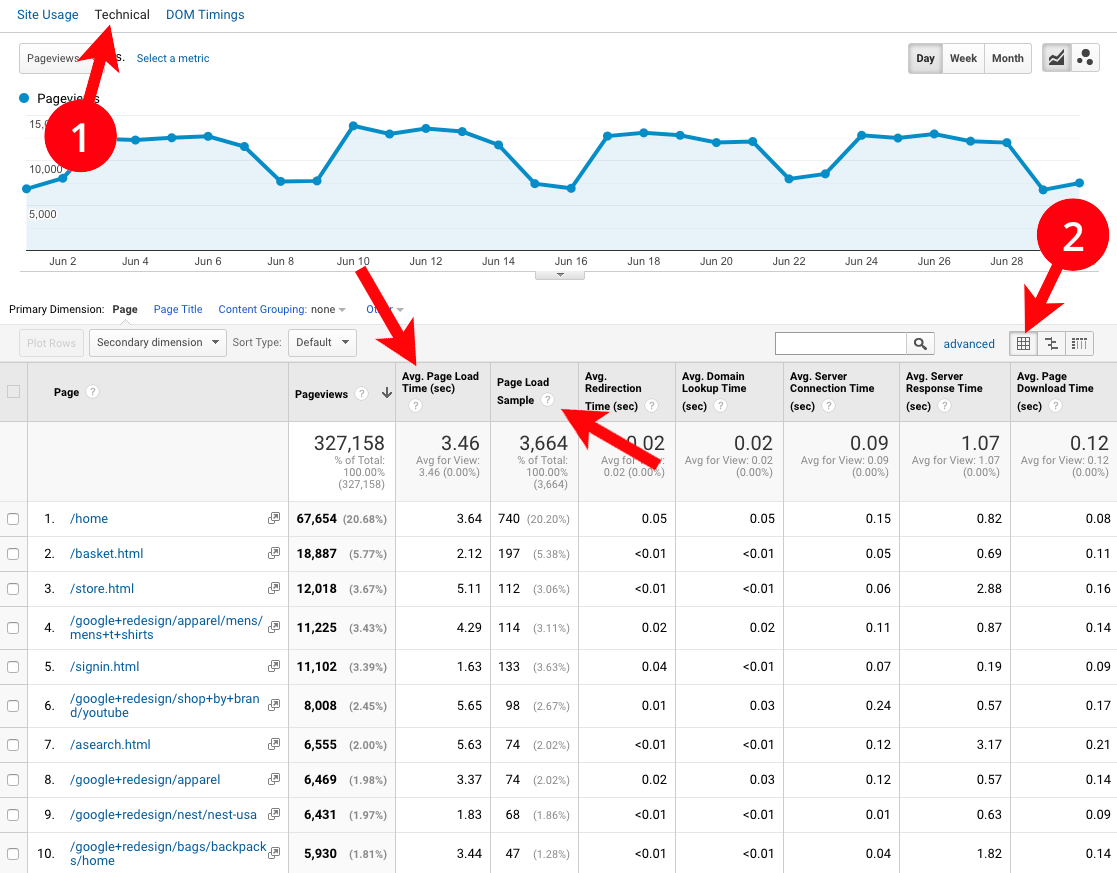Toggle the select-all checkbox in table header
The width and height of the screenshot is (1117, 873).
click(14, 391)
